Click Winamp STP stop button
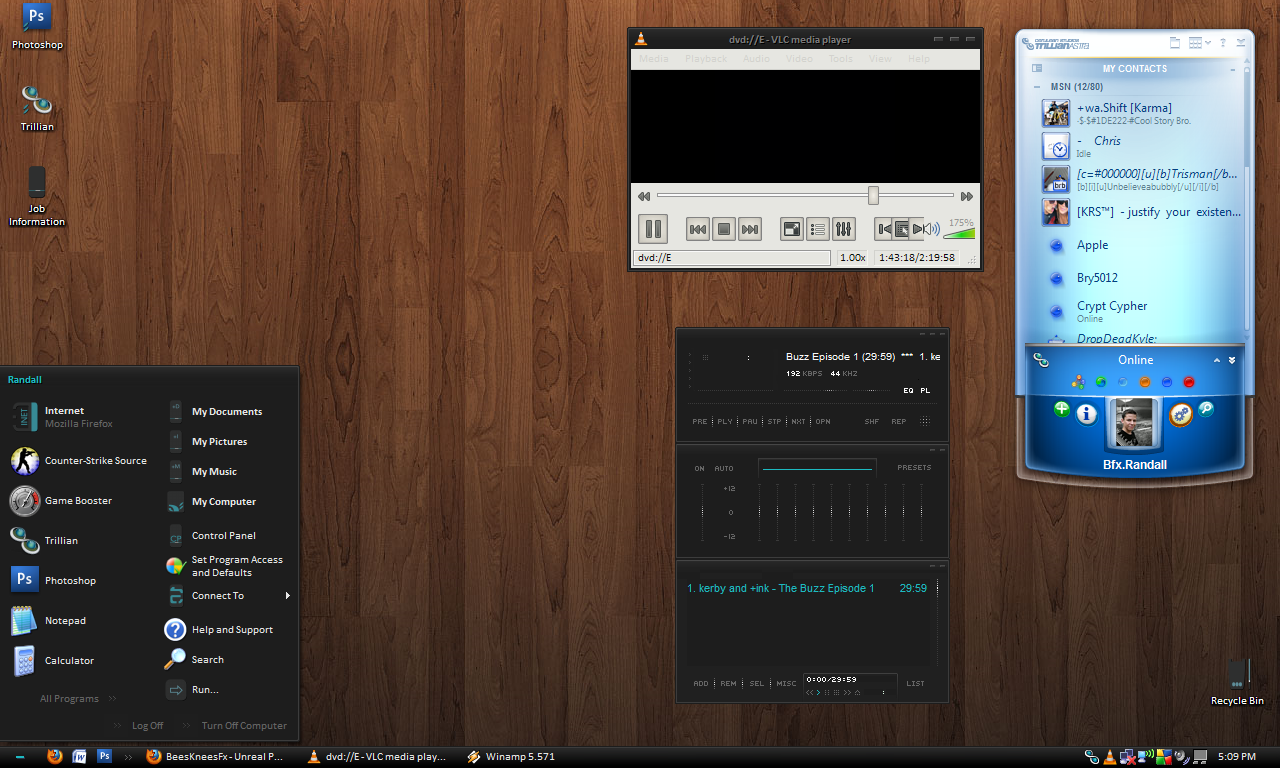This screenshot has width=1280, height=768. pyautogui.click(x=775, y=421)
